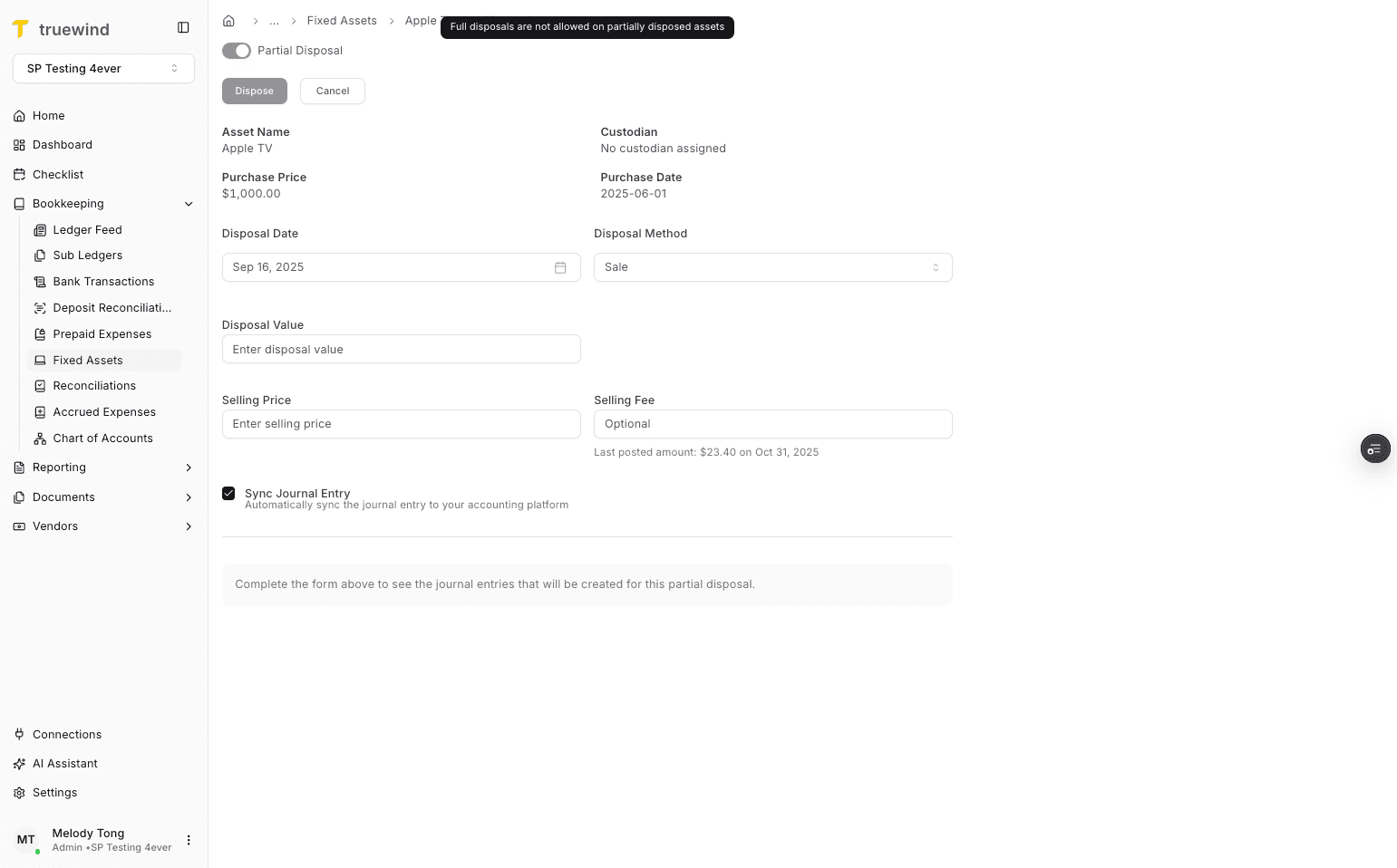Click the Cancel button
The width and height of the screenshot is (1397, 868).
click(332, 91)
